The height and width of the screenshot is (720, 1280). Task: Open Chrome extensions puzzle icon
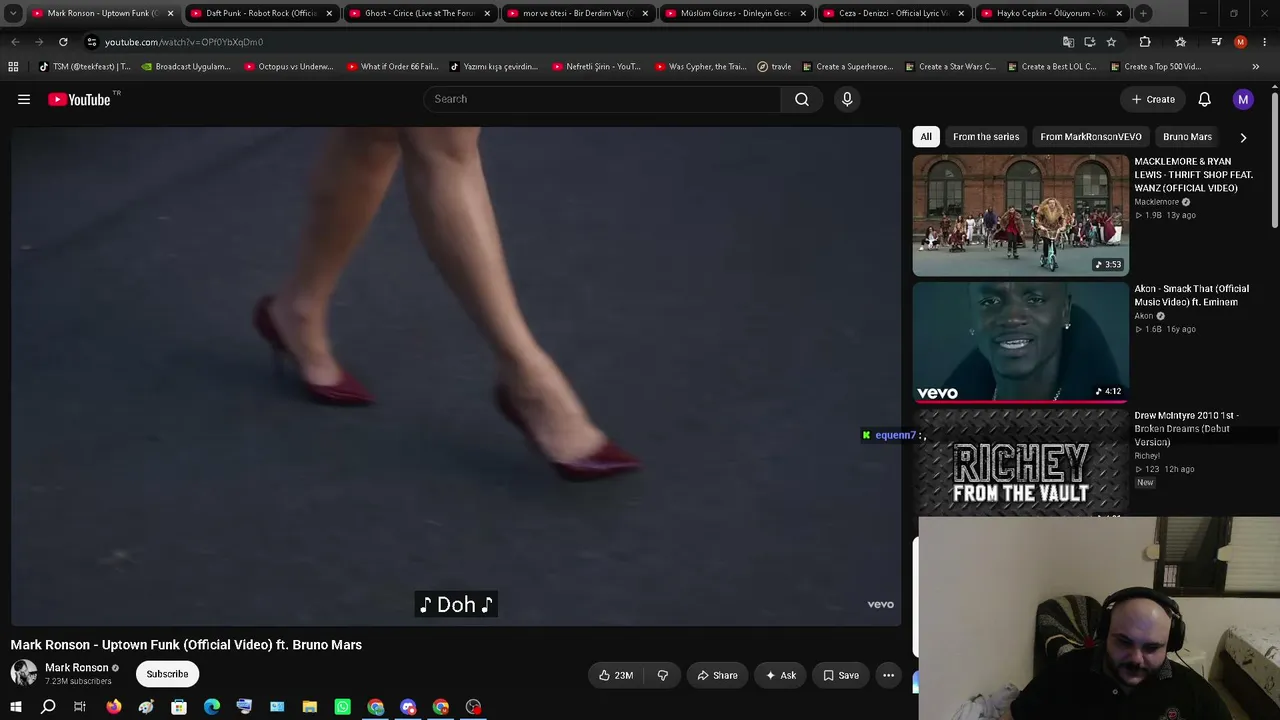point(1145,42)
